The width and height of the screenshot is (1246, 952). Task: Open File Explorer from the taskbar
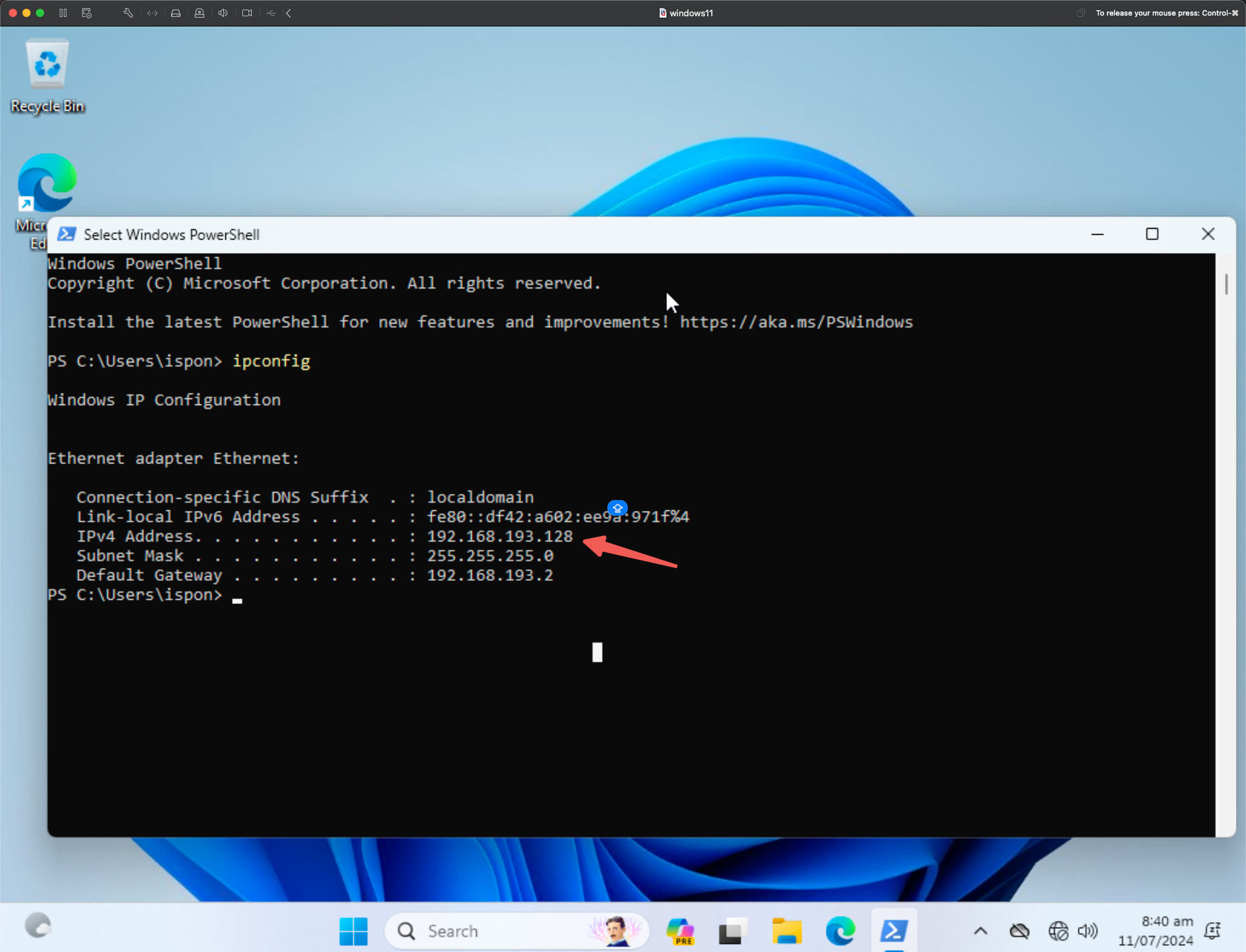tap(787, 931)
